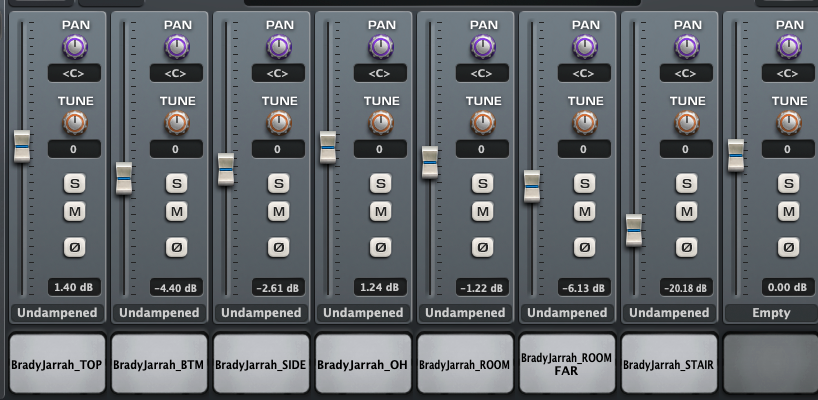
Task: Mute the BradyJarrah_BTM channel
Action: point(176,212)
